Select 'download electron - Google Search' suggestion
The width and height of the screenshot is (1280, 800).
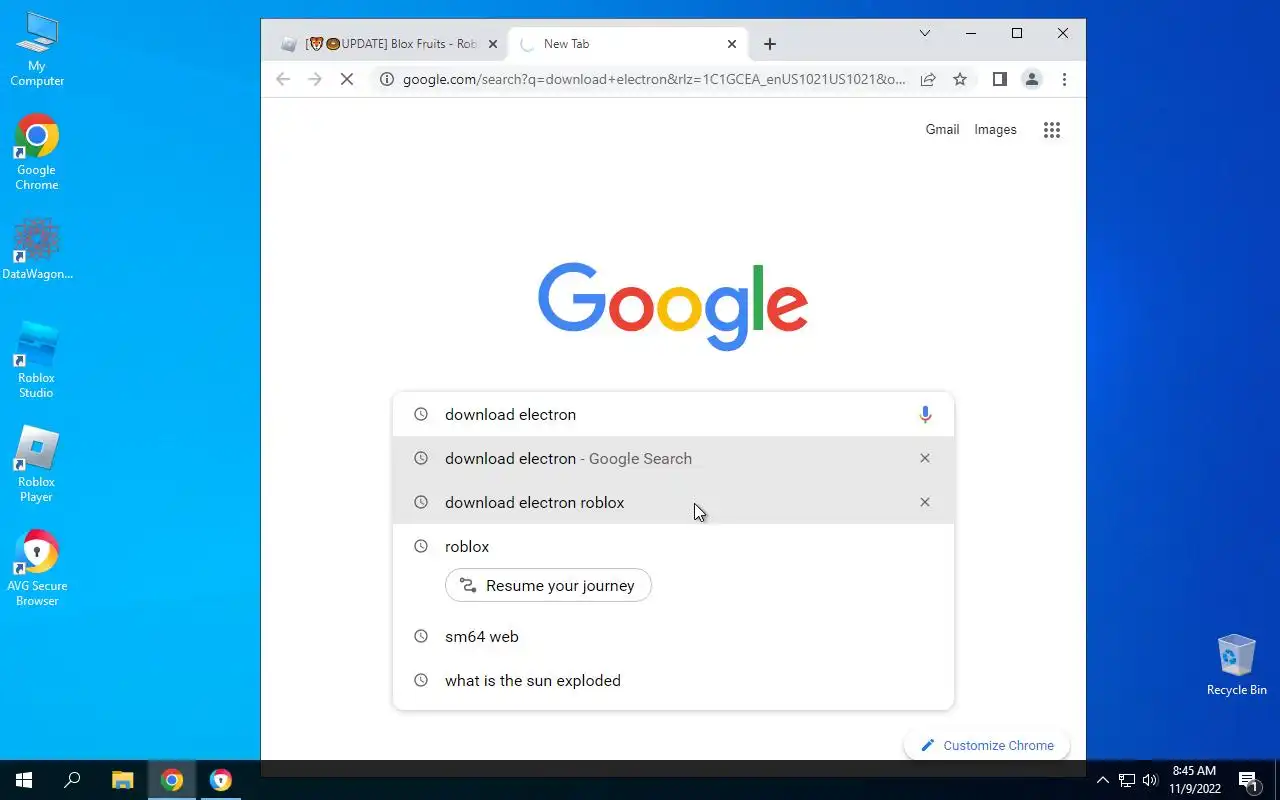pyautogui.click(x=673, y=458)
